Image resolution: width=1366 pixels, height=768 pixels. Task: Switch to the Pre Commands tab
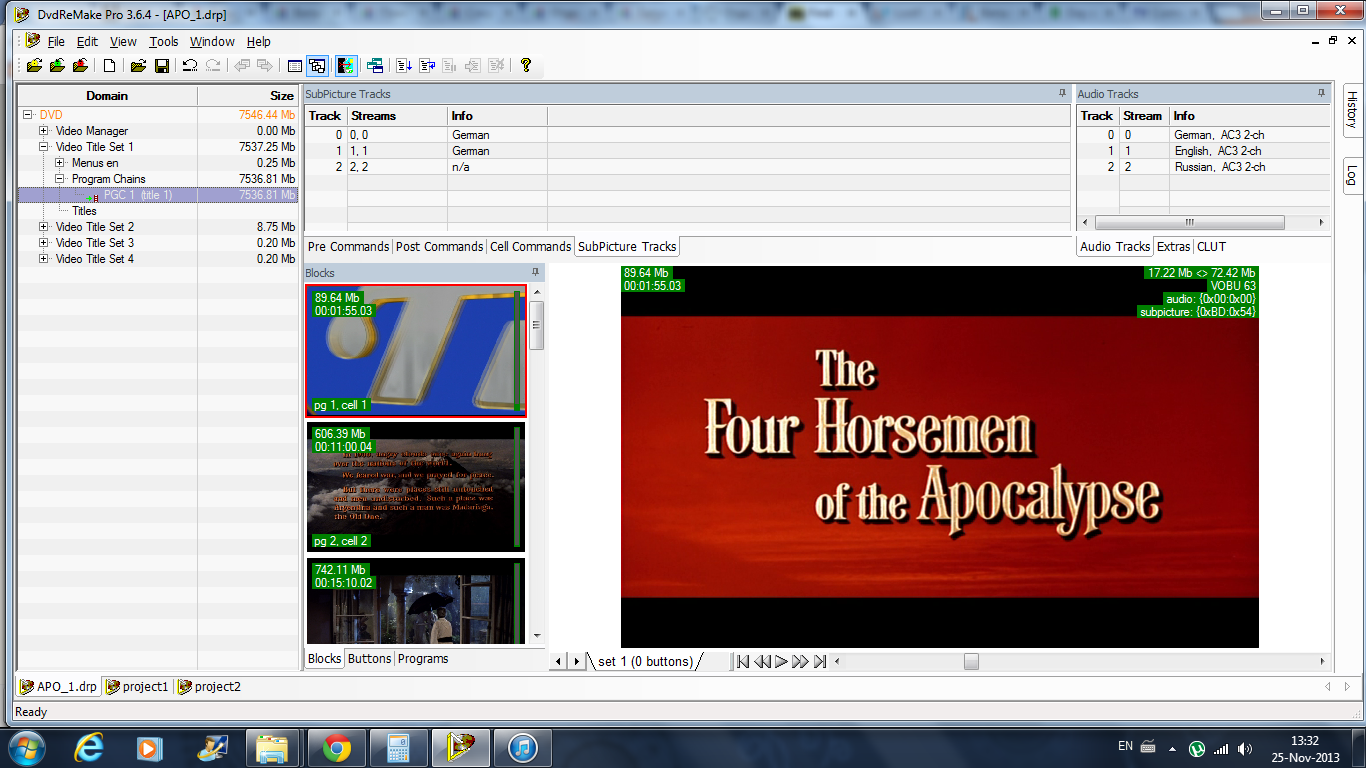point(348,246)
